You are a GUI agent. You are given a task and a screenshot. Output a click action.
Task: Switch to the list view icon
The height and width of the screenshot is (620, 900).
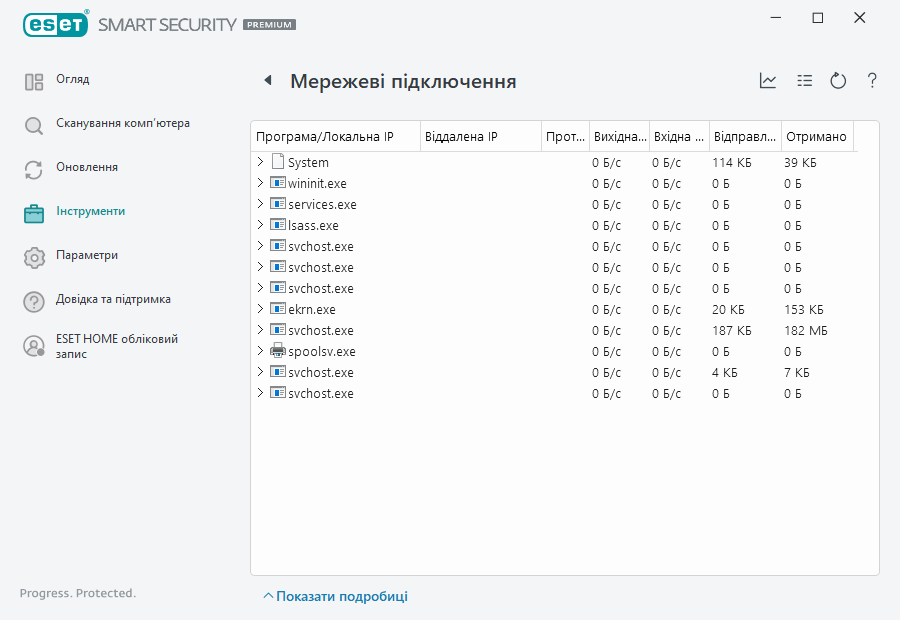[804, 81]
